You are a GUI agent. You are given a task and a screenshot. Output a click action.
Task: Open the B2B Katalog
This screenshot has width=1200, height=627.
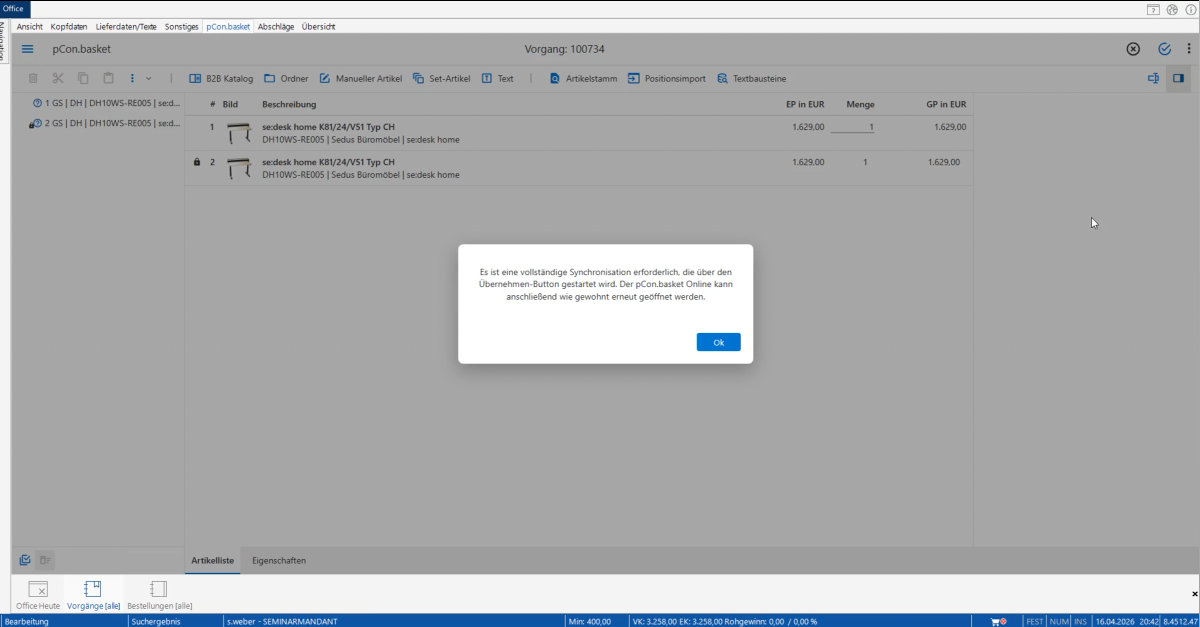pyautogui.click(x=221, y=78)
